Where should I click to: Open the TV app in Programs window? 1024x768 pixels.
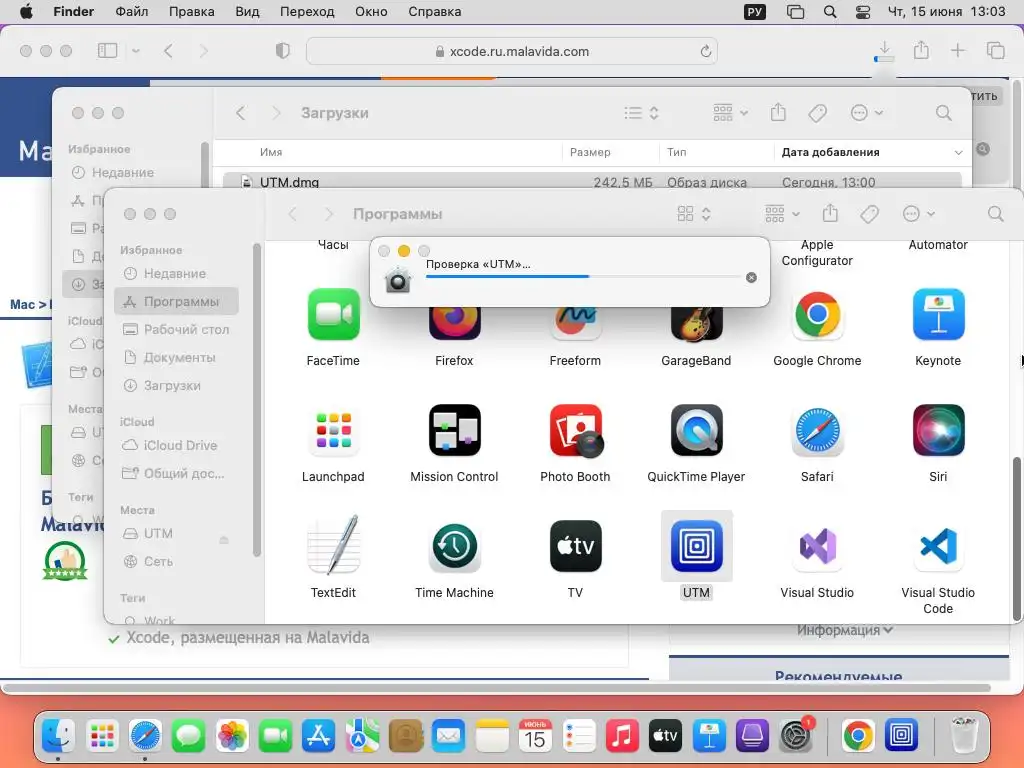(575, 546)
